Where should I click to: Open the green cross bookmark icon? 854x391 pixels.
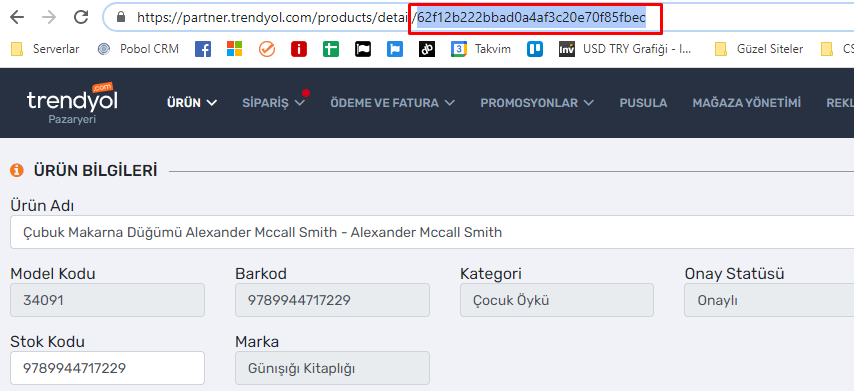[x=331, y=49]
